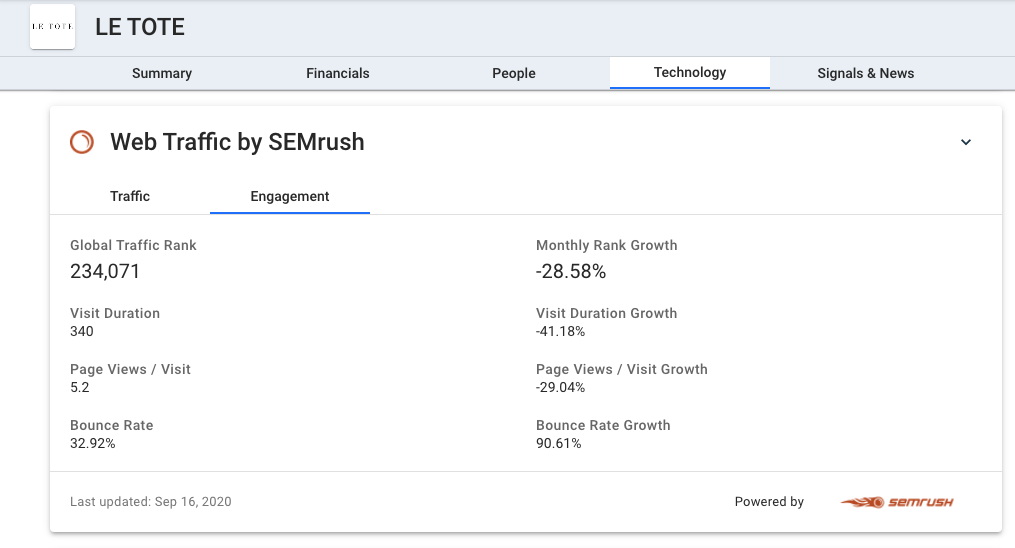Select the Technology tab
The image size is (1015, 548).
click(x=690, y=72)
